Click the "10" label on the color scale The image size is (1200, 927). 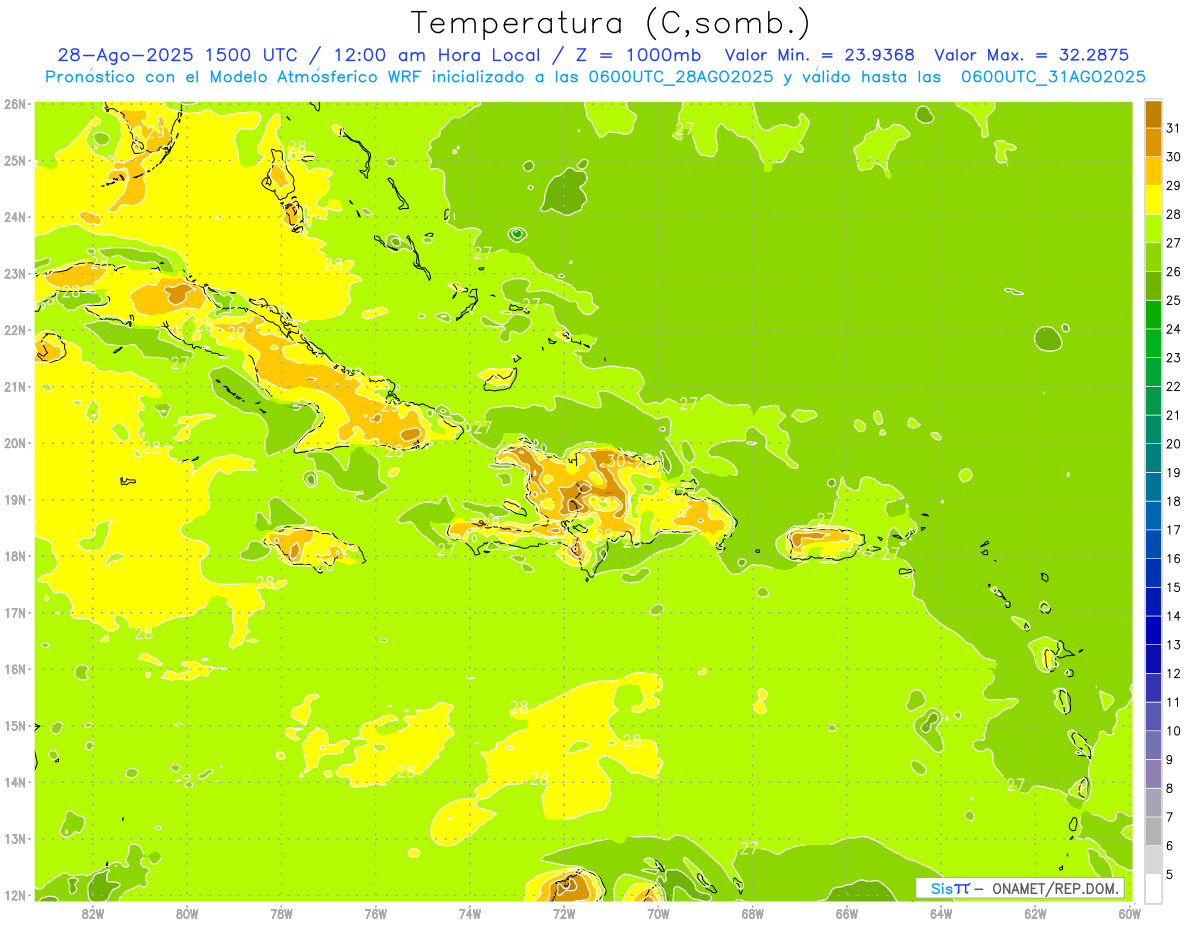click(1173, 731)
